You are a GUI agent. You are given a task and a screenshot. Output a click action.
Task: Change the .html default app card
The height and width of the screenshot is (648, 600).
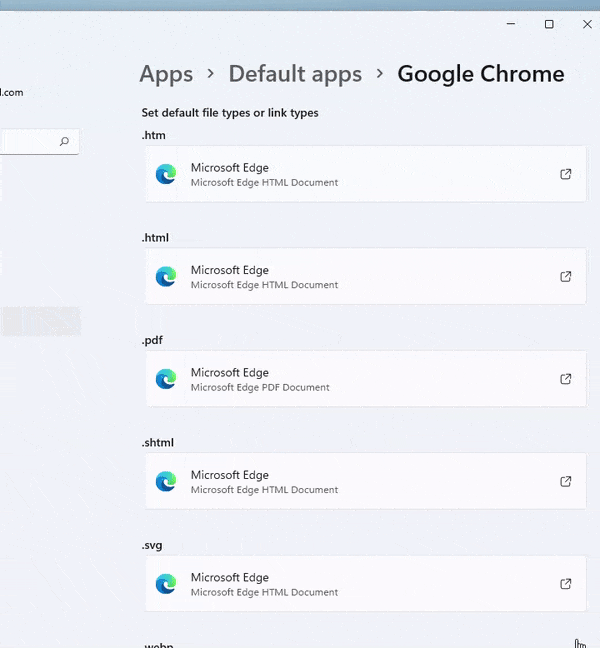coord(366,276)
